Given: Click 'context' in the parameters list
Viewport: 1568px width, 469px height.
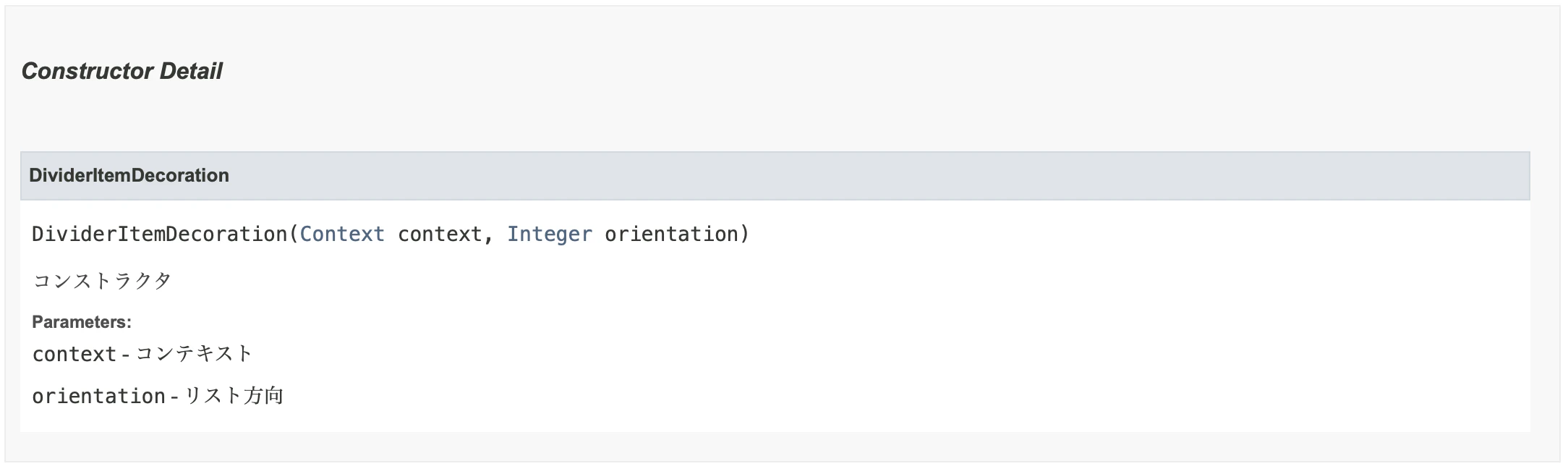Looking at the screenshot, I should 74,354.
